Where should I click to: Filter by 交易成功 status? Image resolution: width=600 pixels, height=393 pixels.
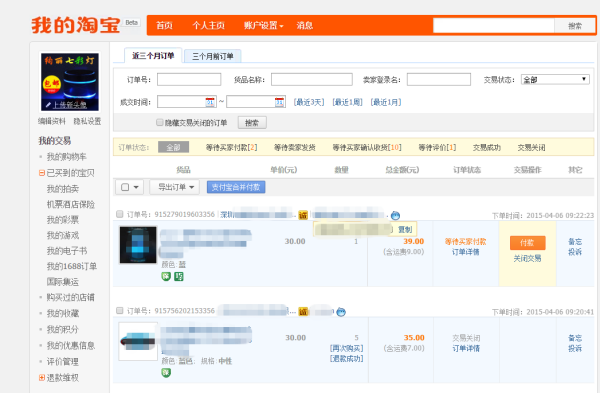tap(486, 147)
